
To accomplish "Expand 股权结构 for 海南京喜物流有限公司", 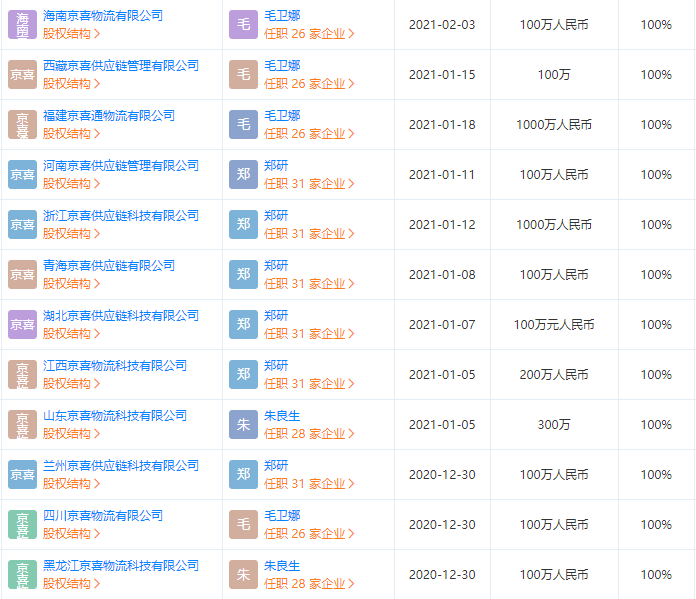I will click(71, 34).
